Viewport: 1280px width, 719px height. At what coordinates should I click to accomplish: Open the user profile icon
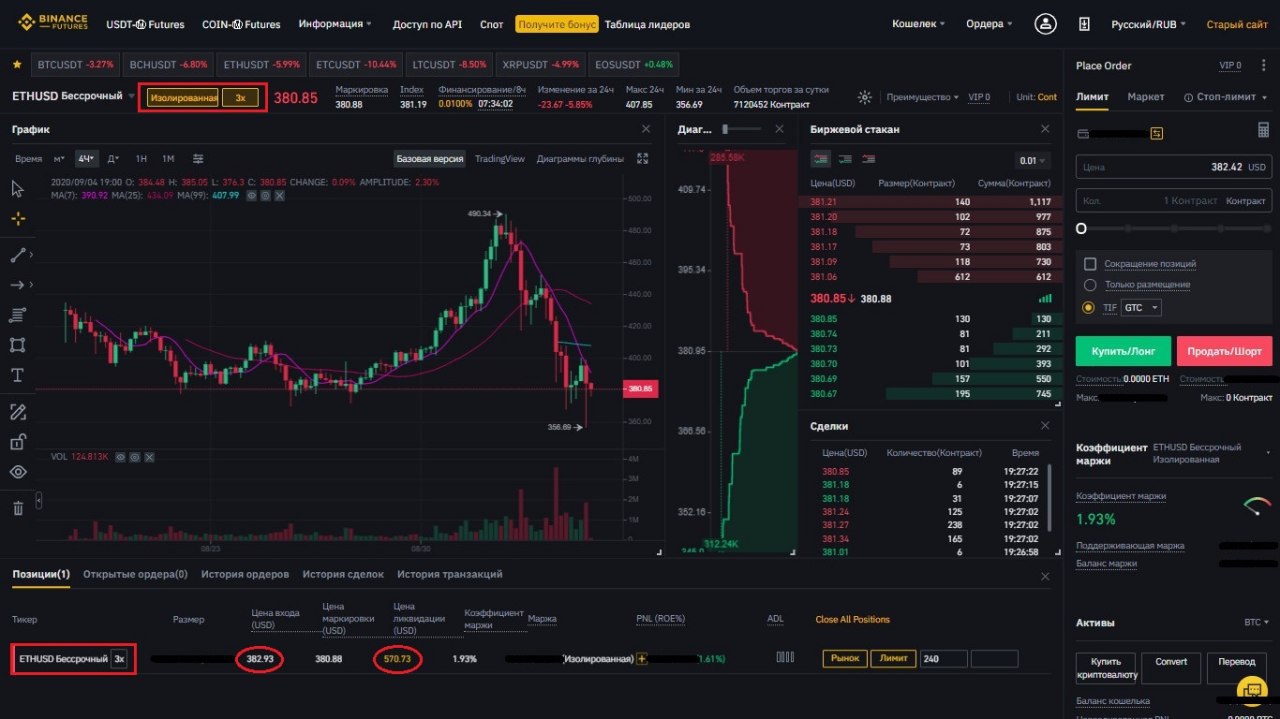(1045, 23)
